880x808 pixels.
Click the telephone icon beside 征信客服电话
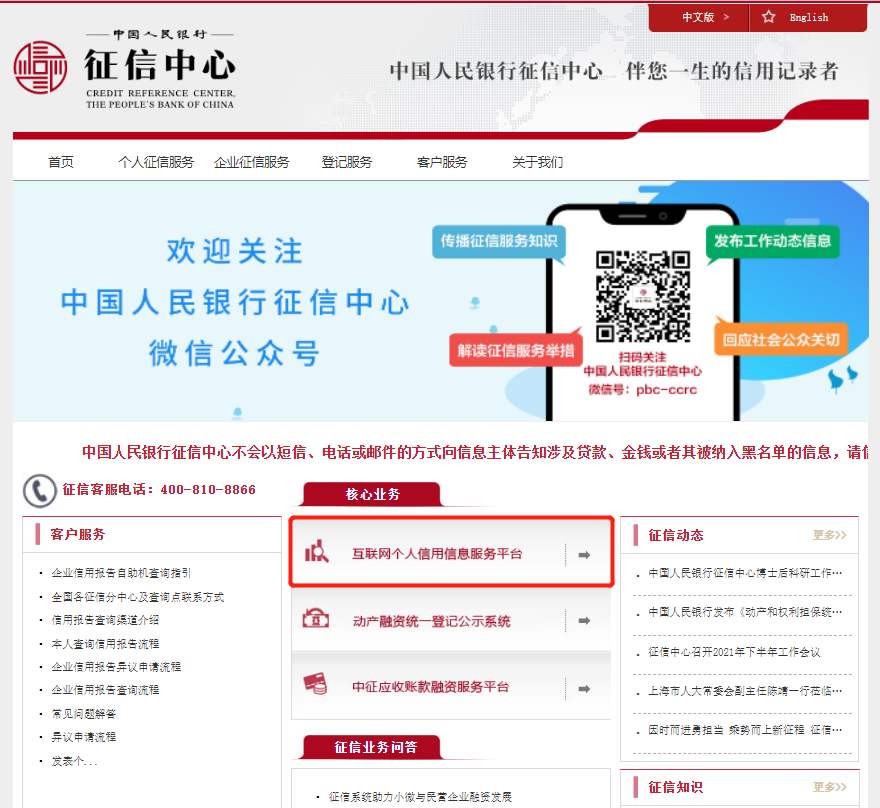[x=39, y=491]
